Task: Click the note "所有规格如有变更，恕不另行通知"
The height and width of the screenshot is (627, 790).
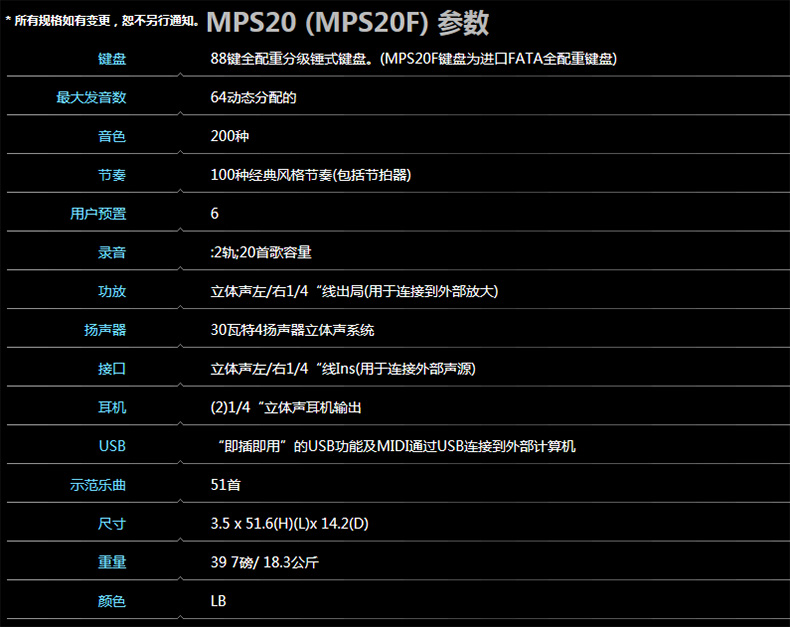Action: pyautogui.click(x=105, y=21)
